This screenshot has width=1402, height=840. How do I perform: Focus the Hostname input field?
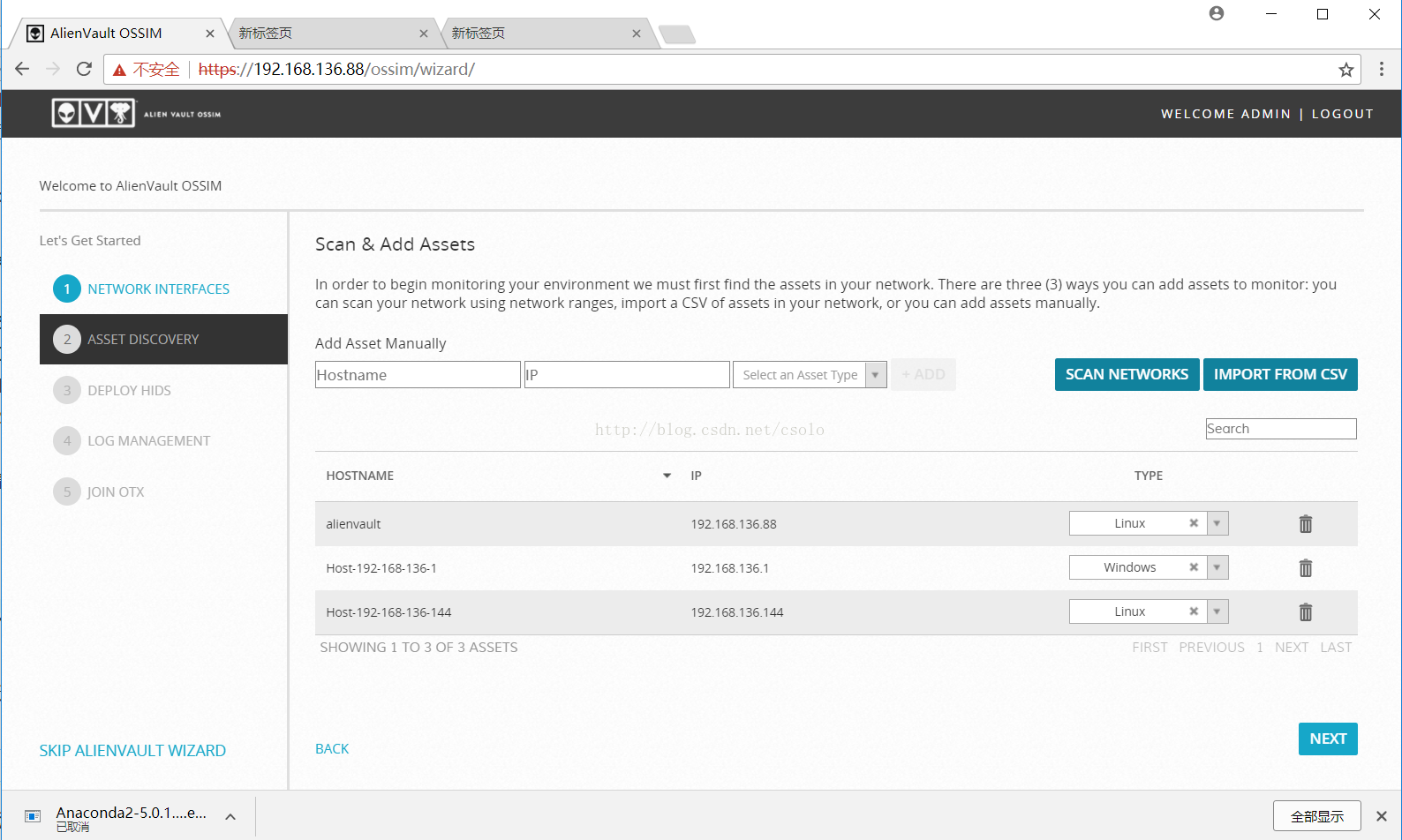click(x=418, y=375)
